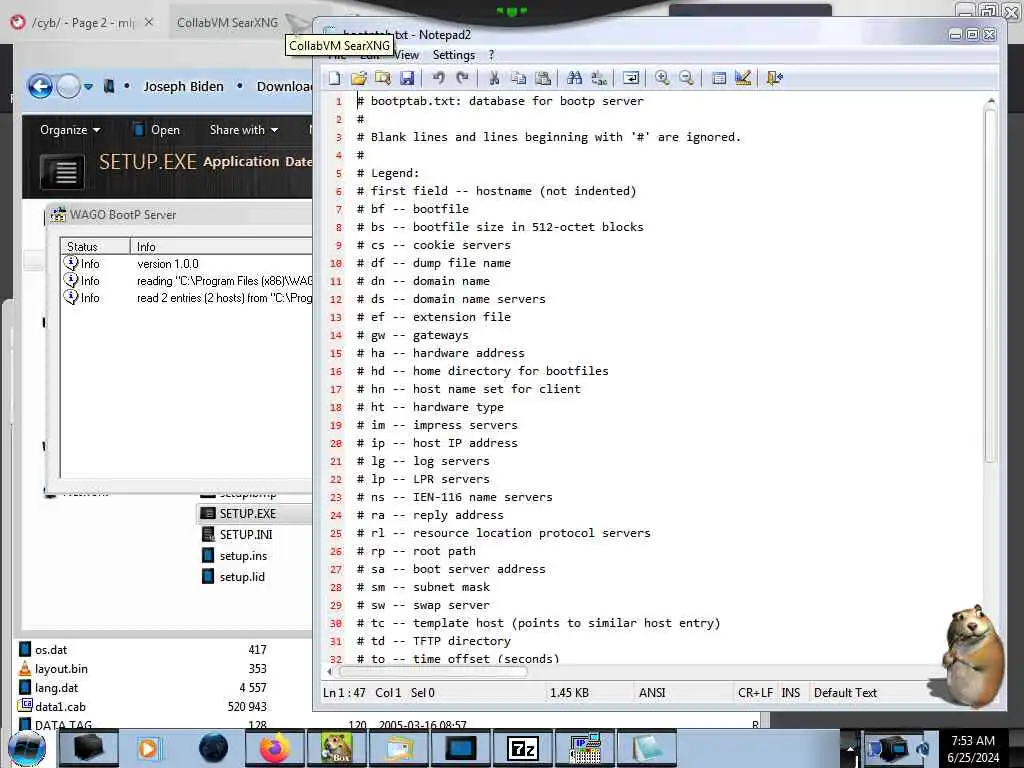
Task: Open the Windows Start menu orb
Action: click(26, 748)
